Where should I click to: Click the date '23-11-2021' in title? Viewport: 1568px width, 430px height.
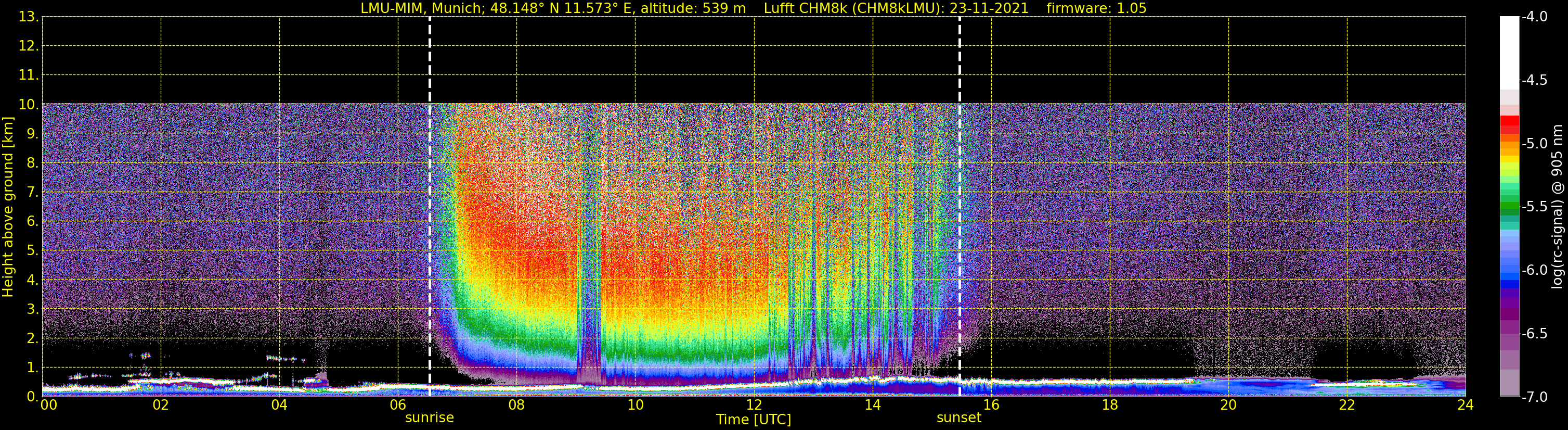[989, 8]
